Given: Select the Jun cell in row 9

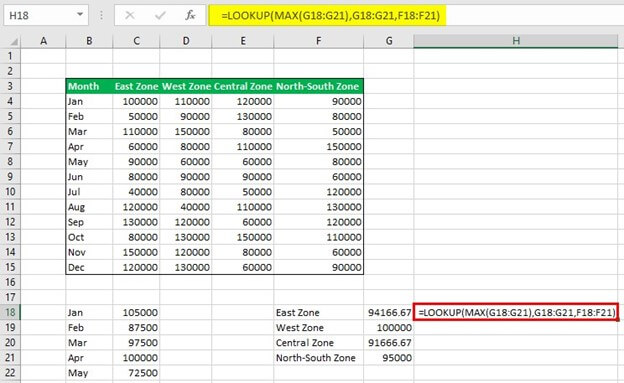Looking at the screenshot, I should pyautogui.click(x=89, y=177).
